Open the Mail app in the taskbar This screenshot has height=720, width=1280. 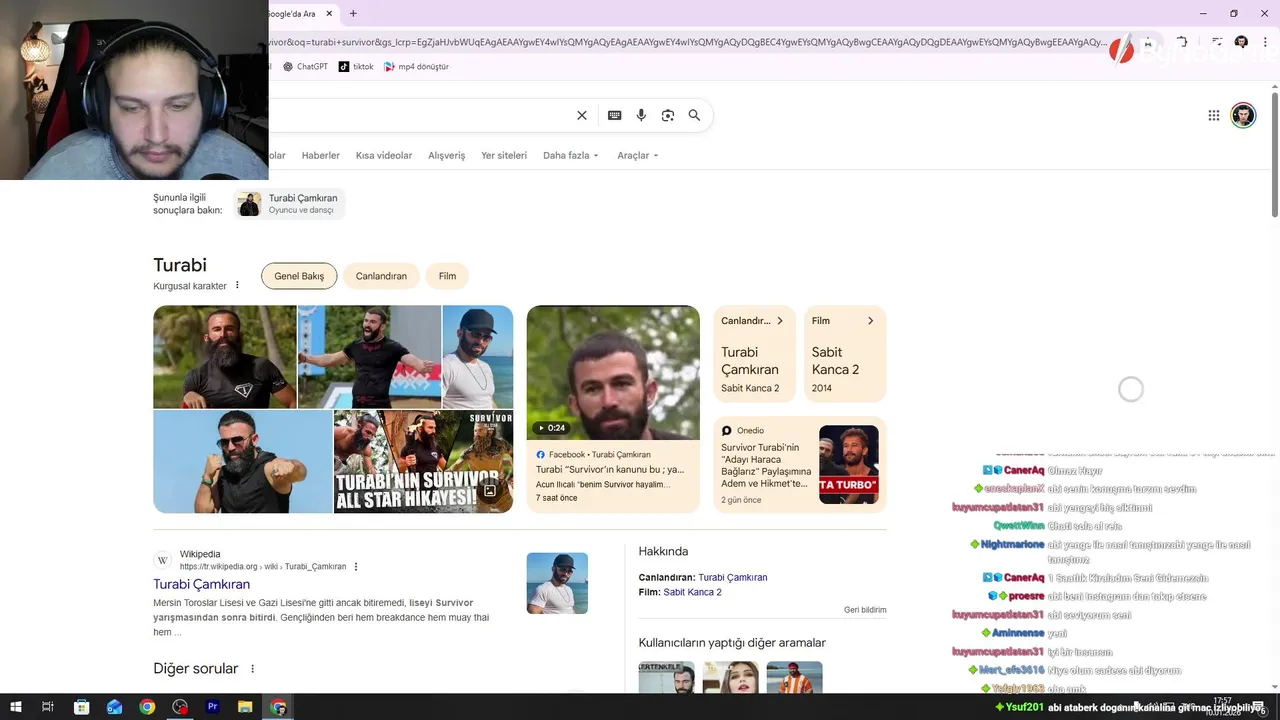[x=114, y=707]
